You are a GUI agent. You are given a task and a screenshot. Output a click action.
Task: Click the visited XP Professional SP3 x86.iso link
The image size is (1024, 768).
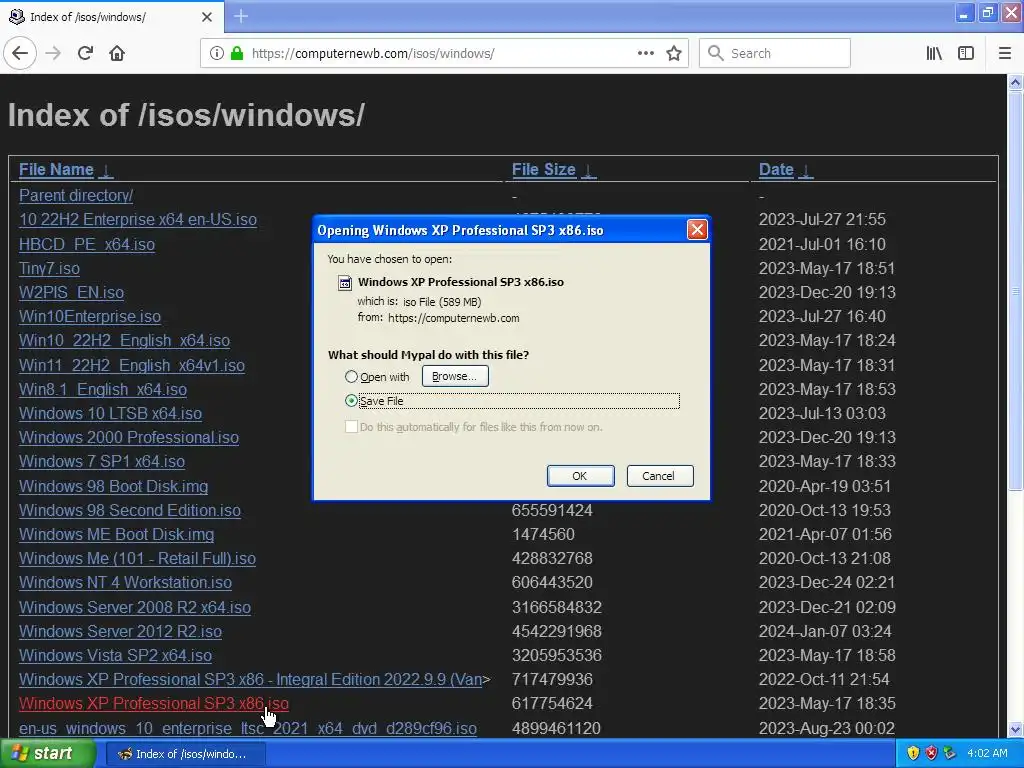[x=153, y=704]
